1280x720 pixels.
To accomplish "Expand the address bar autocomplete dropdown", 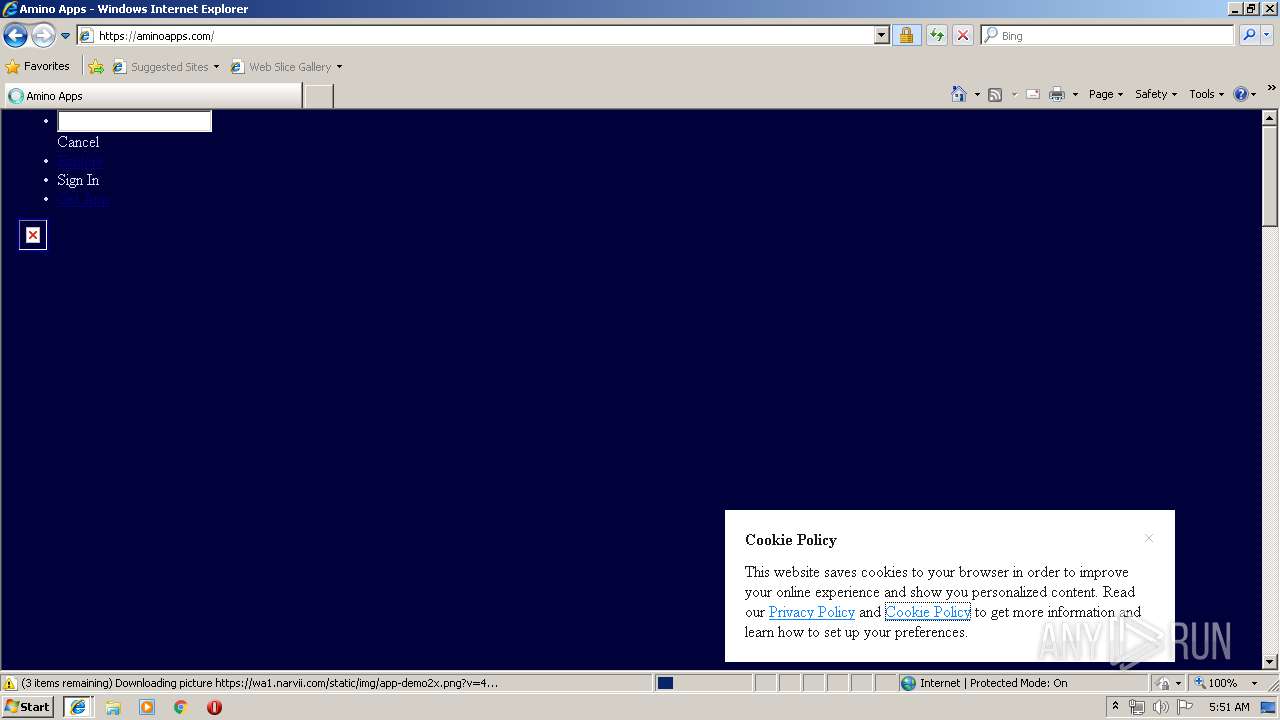I will click(881, 36).
